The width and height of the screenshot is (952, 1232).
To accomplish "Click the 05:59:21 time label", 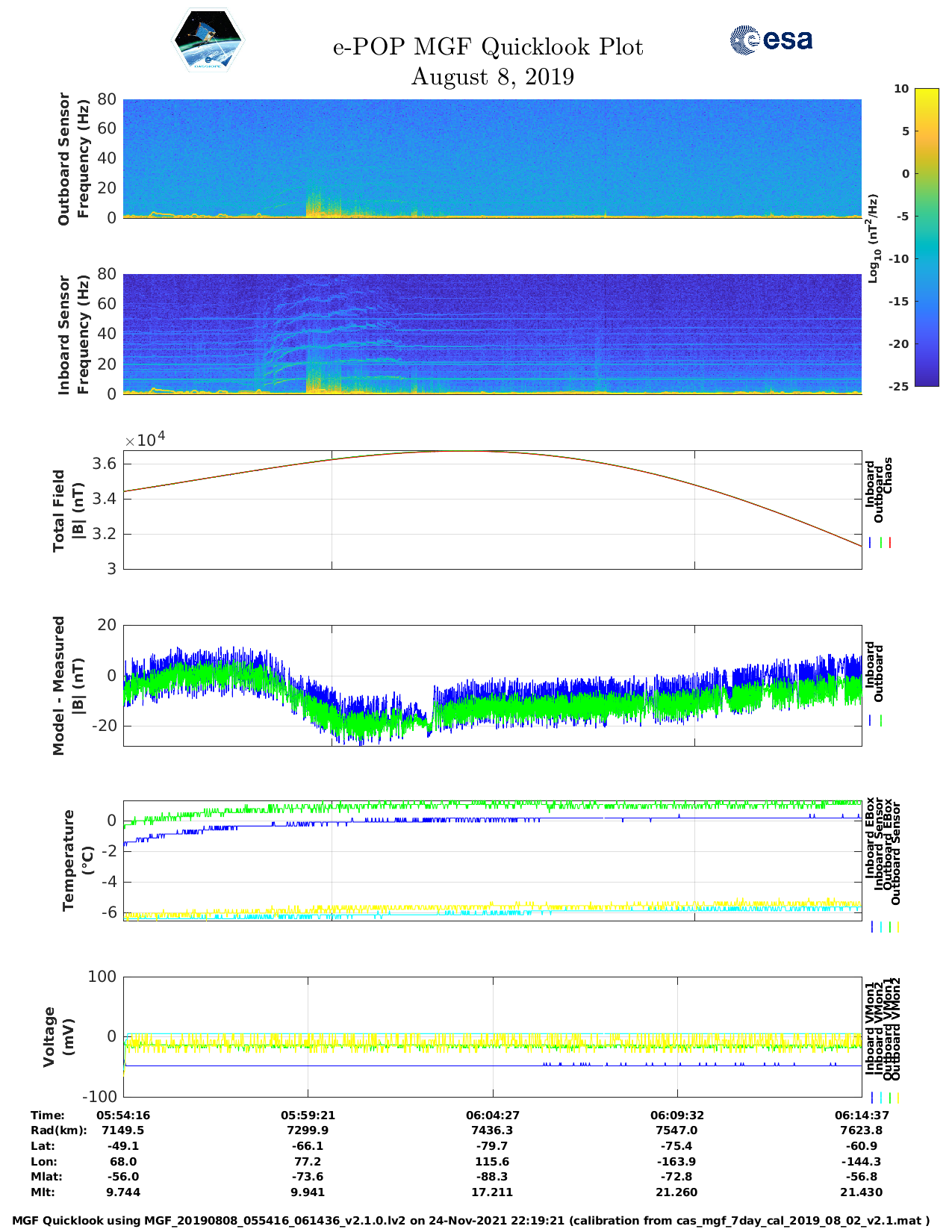I will (308, 1115).
